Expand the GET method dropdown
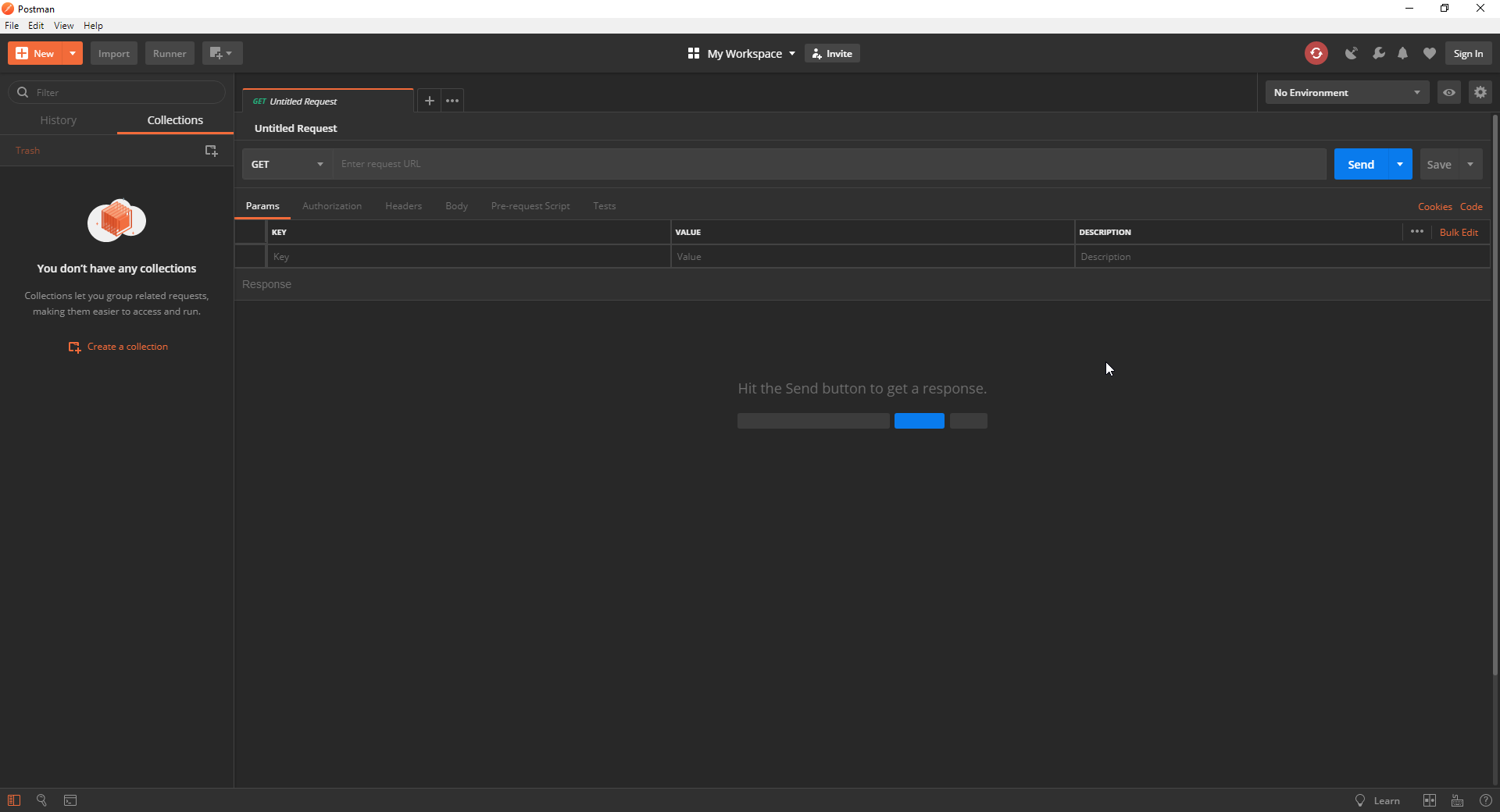 pyautogui.click(x=287, y=164)
